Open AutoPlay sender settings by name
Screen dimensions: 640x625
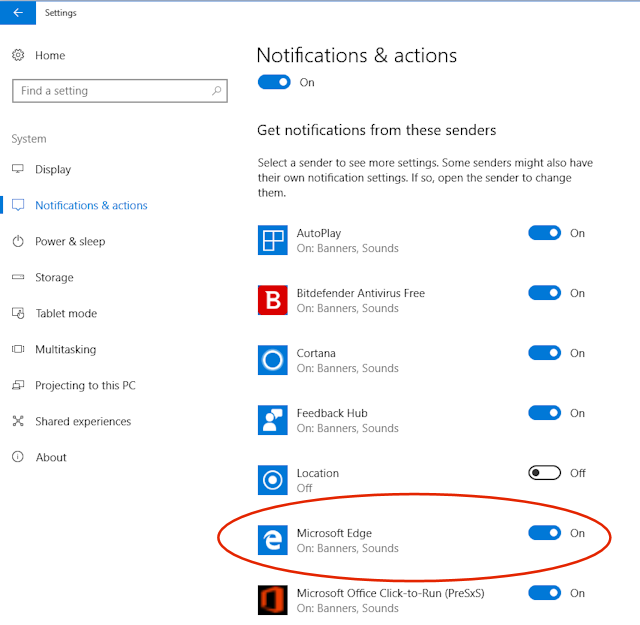pyautogui.click(x=319, y=233)
